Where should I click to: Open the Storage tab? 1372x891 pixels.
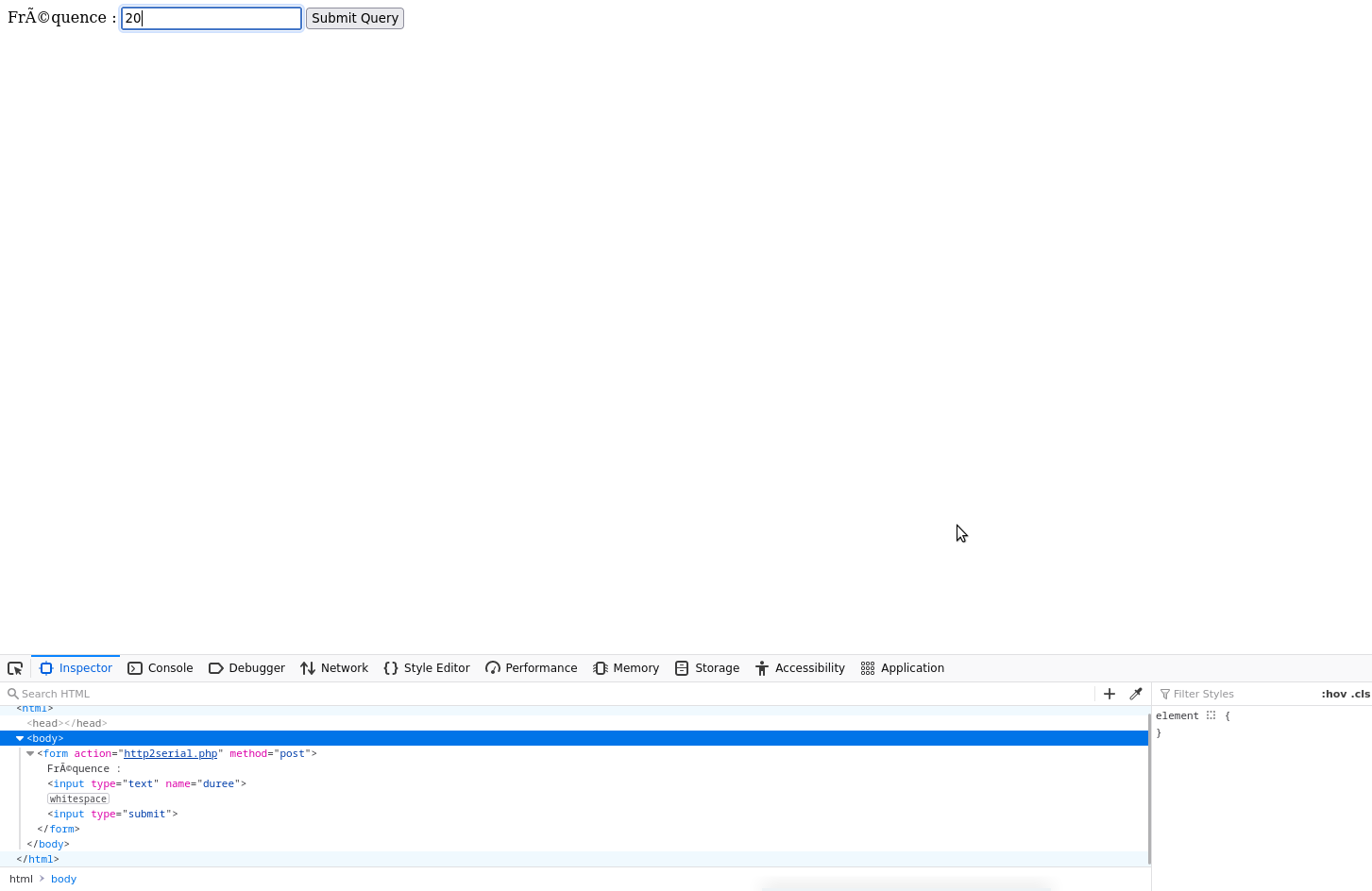tap(707, 668)
